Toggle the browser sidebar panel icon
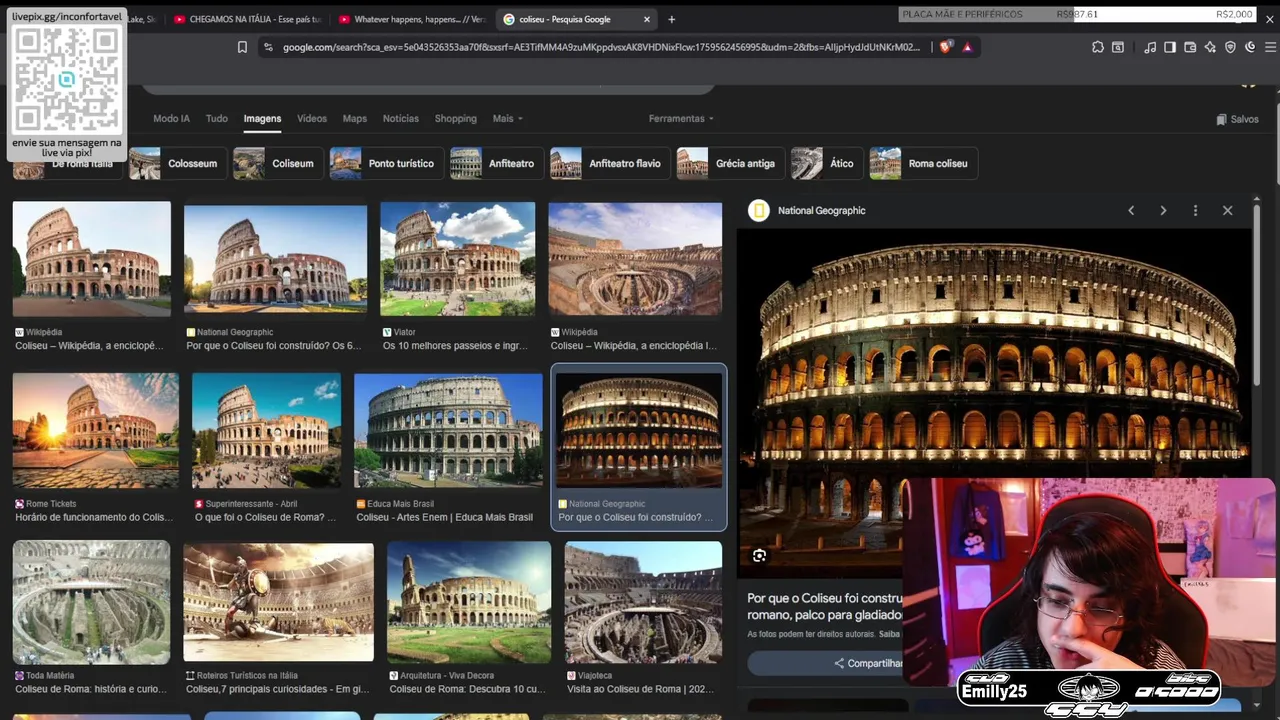 click(1170, 47)
